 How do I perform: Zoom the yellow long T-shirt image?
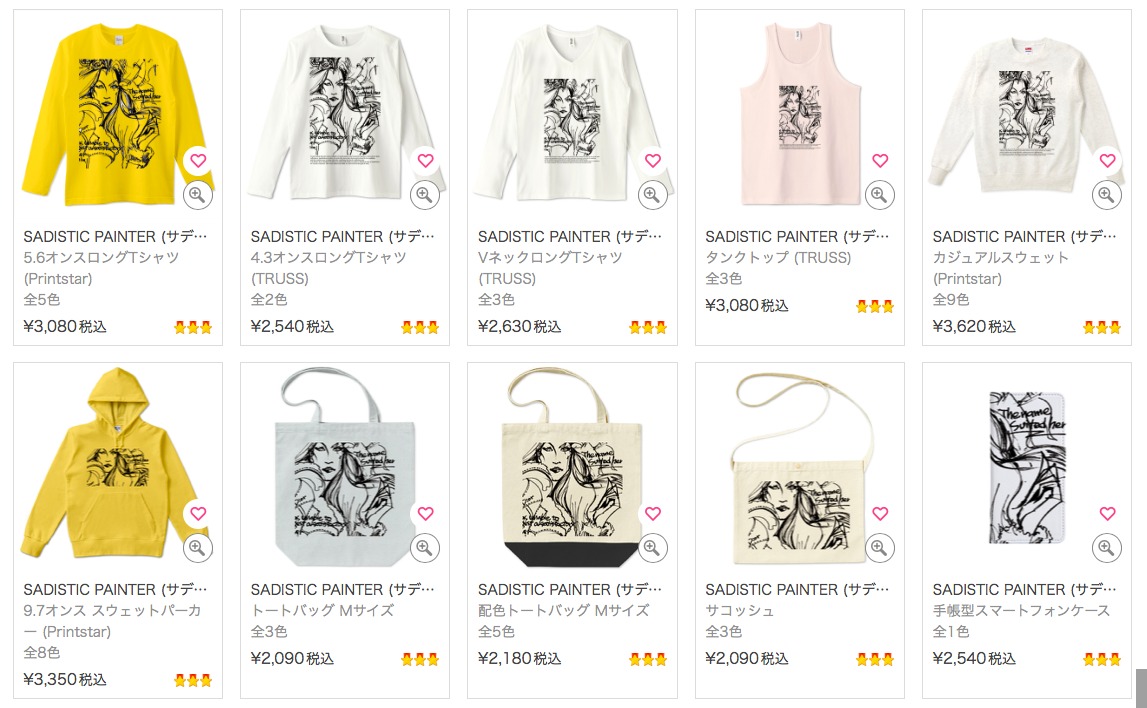198,195
